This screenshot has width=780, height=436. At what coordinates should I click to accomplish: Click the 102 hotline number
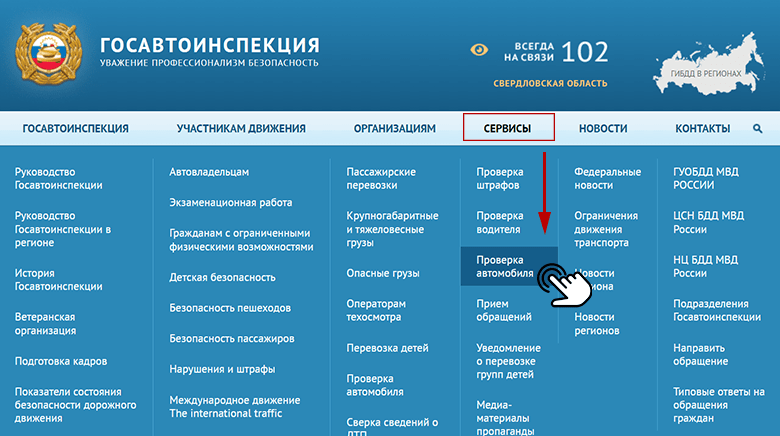click(x=585, y=52)
